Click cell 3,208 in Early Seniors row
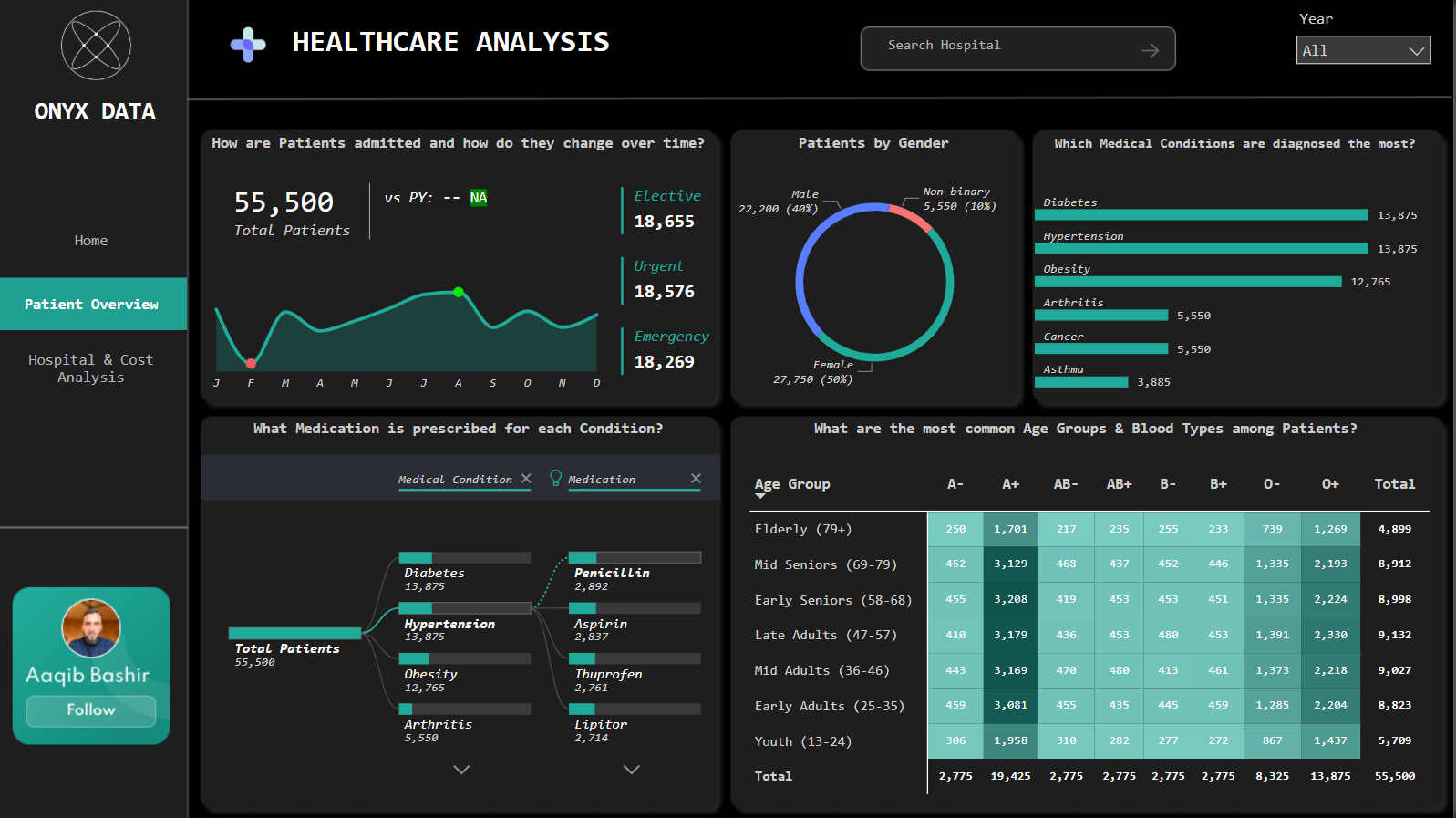The height and width of the screenshot is (818, 1456). pos(1010,599)
